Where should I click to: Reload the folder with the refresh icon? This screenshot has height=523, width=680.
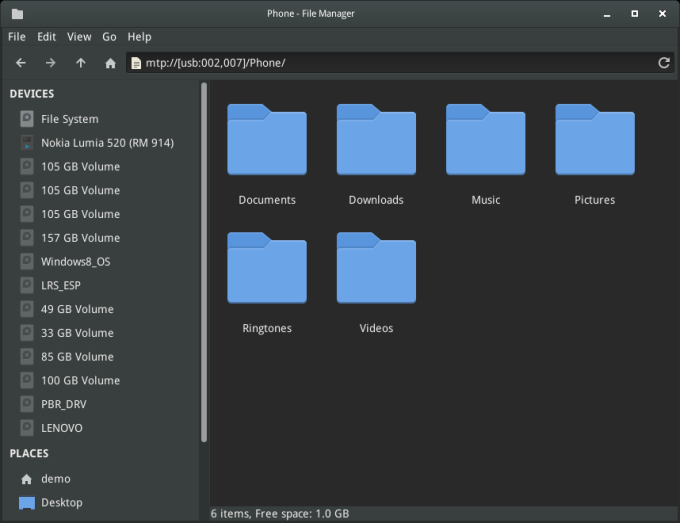point(663,63)
